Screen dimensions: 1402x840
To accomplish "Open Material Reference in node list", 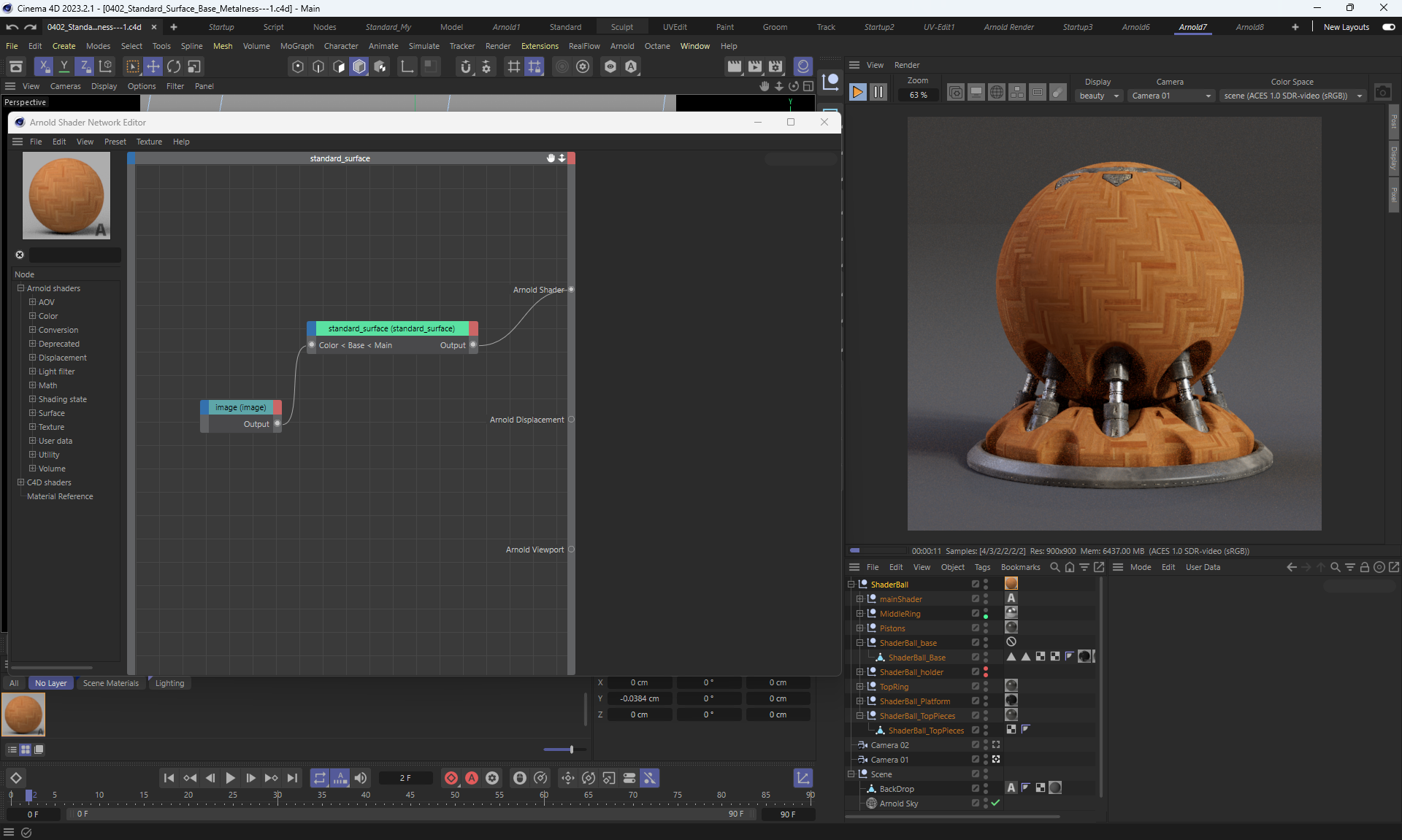I will pos(60,496).
